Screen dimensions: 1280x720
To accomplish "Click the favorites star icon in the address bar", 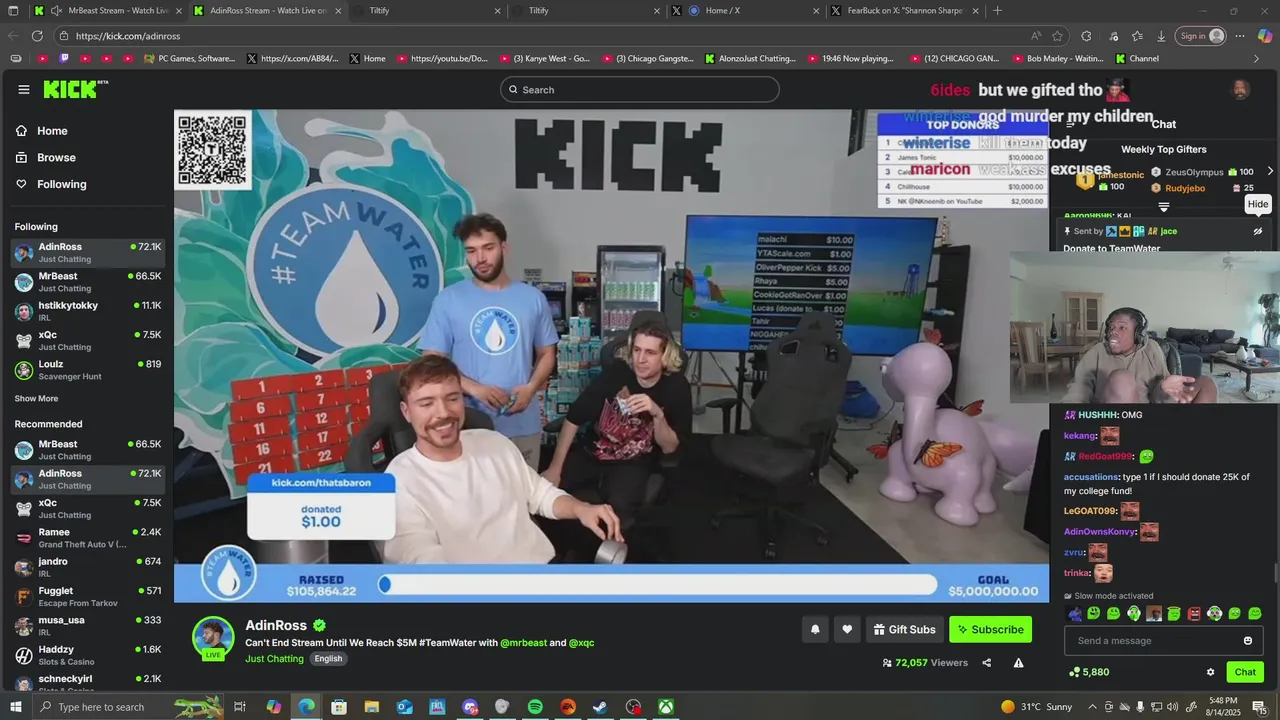I will pos(1057,36).
